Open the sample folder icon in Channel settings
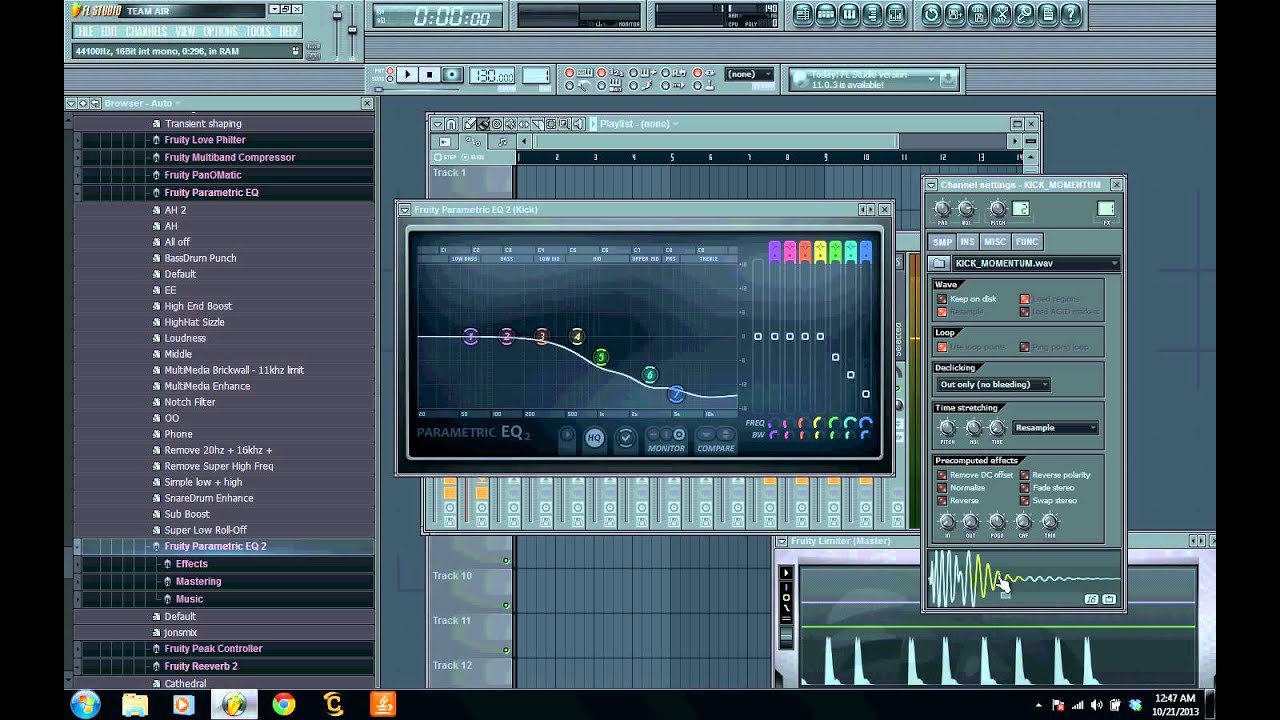 click(938, 264)
